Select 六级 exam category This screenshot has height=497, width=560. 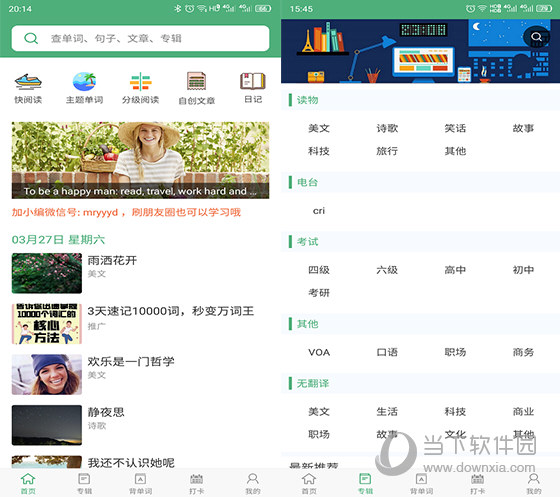click(x=387, y=270)
